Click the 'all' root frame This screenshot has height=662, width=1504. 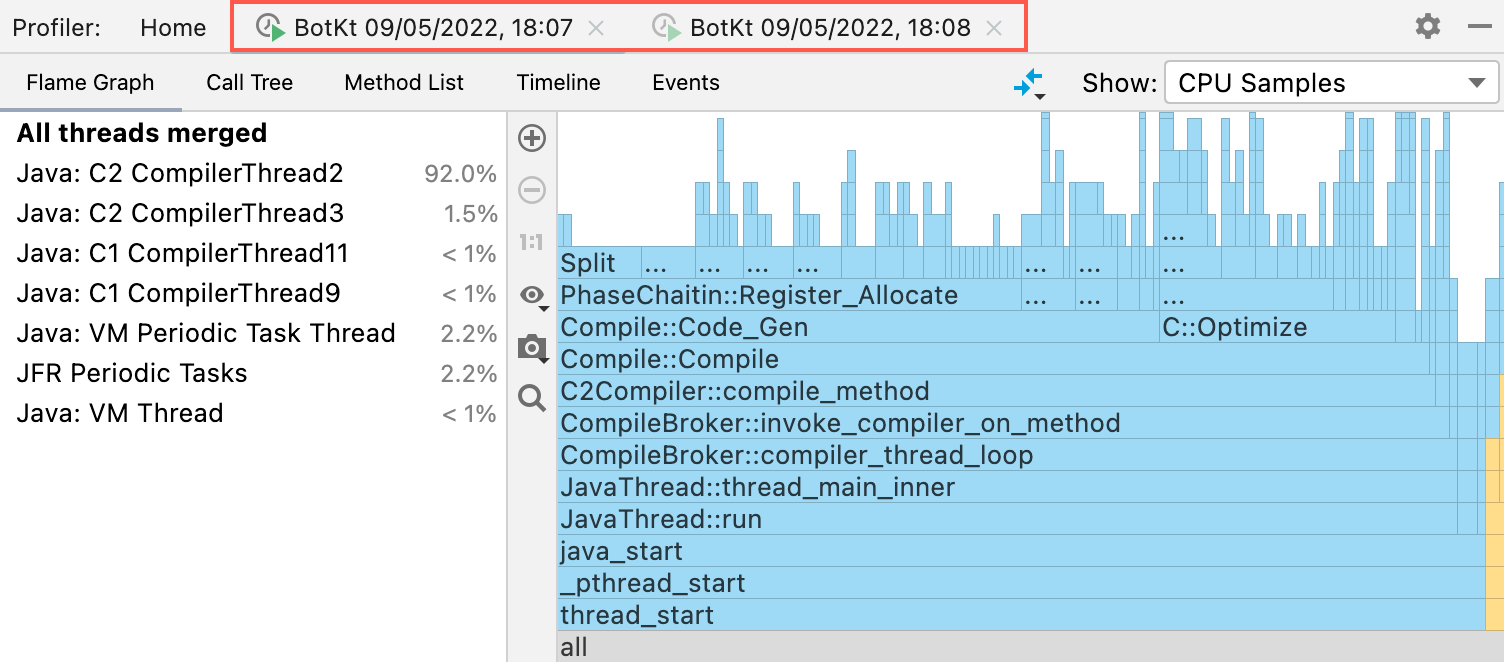tap(1031, 646)
